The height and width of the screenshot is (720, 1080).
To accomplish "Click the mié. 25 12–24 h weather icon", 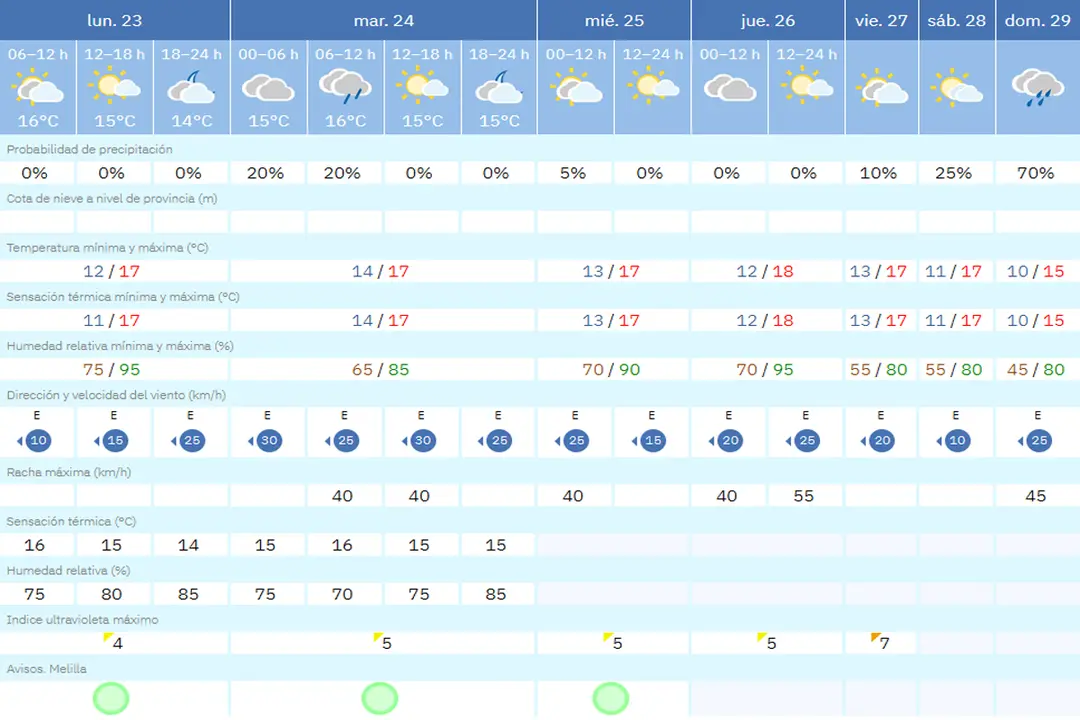I will [653, 86].
